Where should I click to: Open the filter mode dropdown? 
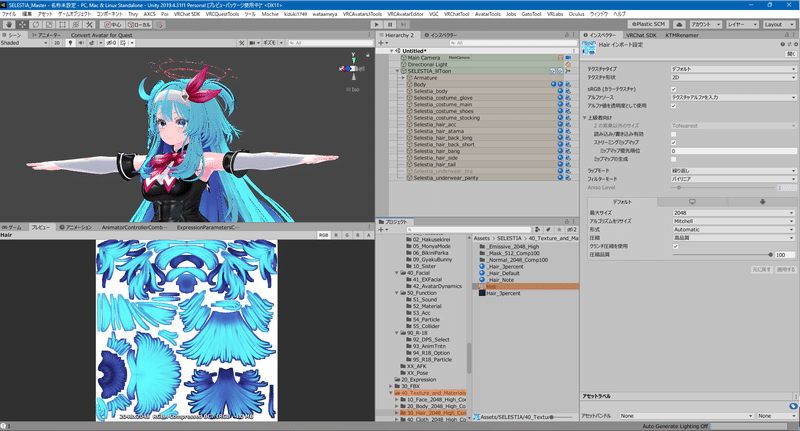(733, 179)
